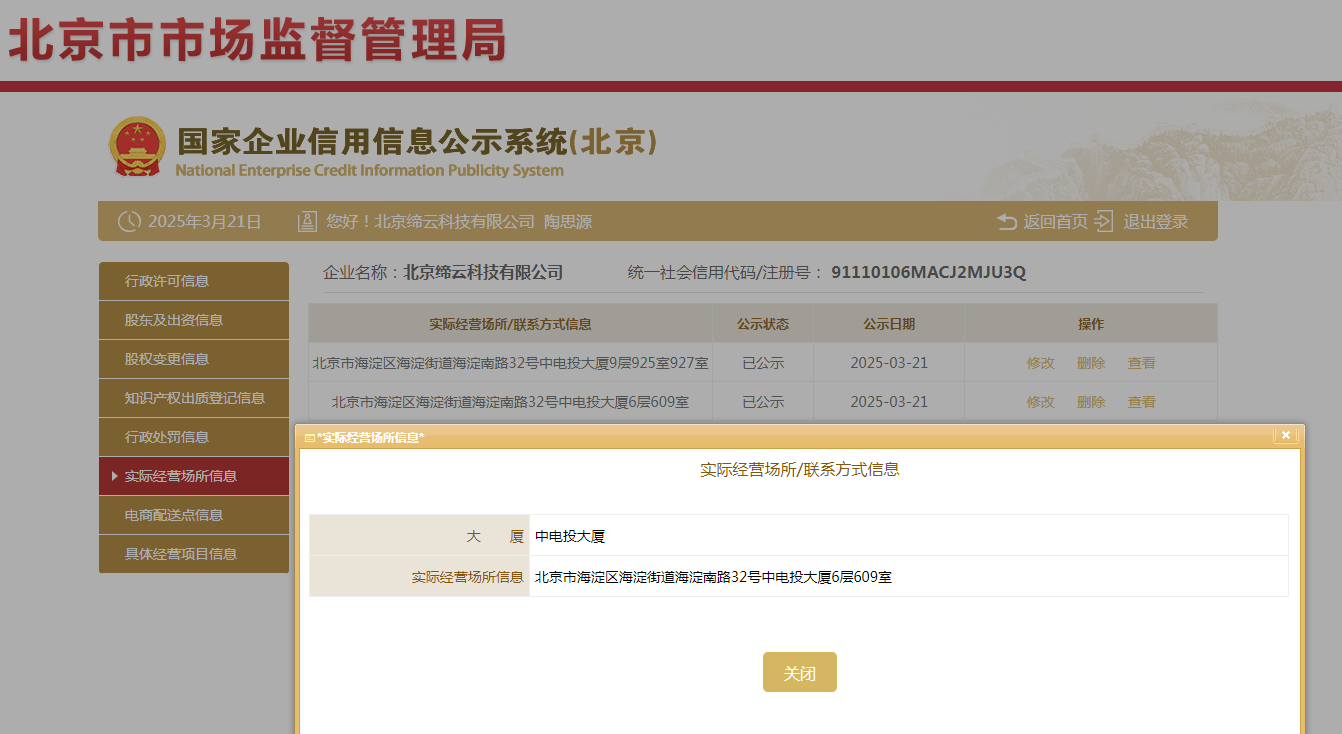This screenshot has width=1342, height=734.
Task: Open 行政许可信息 in the sidebar
Action: (194, 281)
